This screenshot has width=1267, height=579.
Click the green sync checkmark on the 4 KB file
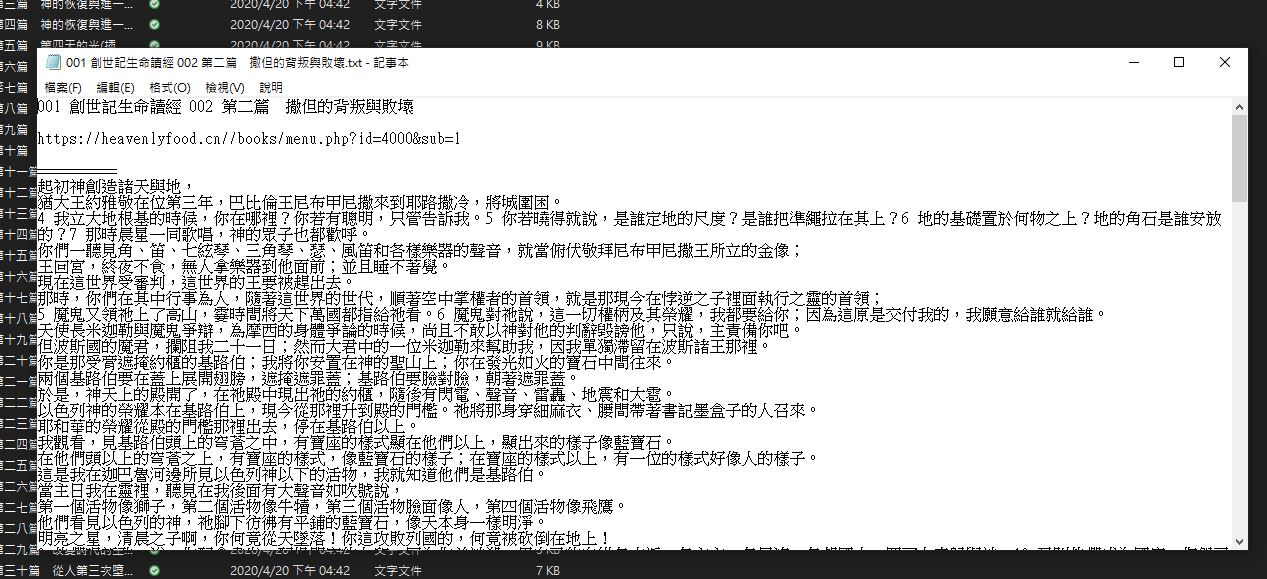coord(154,4)
